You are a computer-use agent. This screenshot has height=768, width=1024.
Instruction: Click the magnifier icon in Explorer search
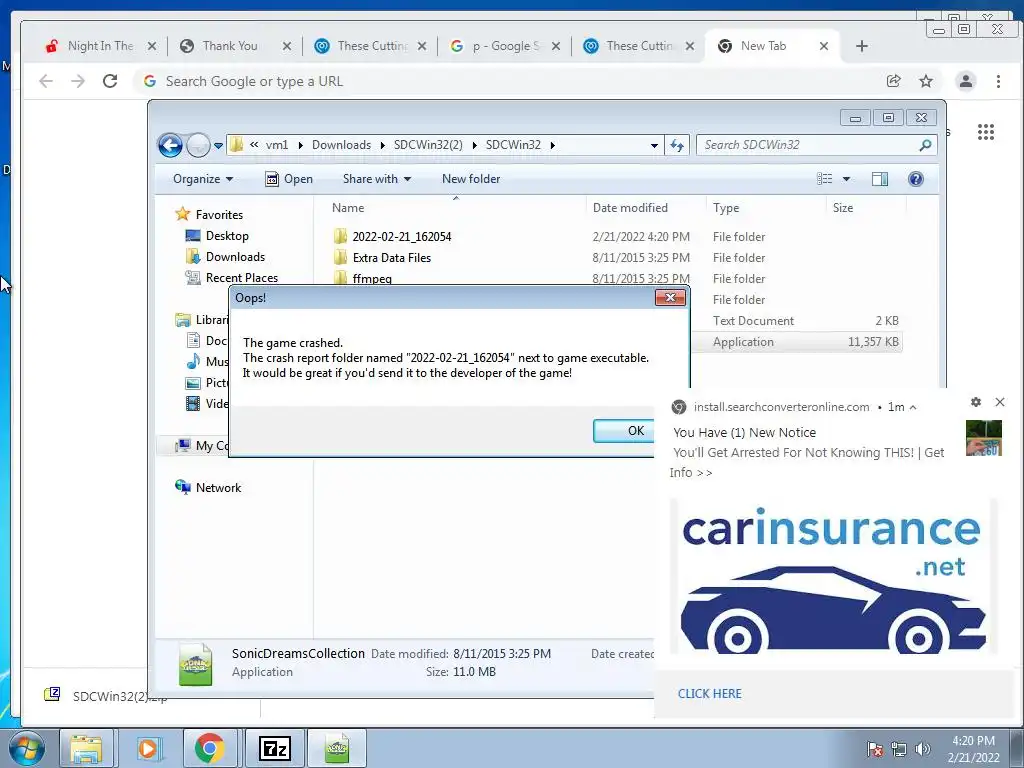925,145
